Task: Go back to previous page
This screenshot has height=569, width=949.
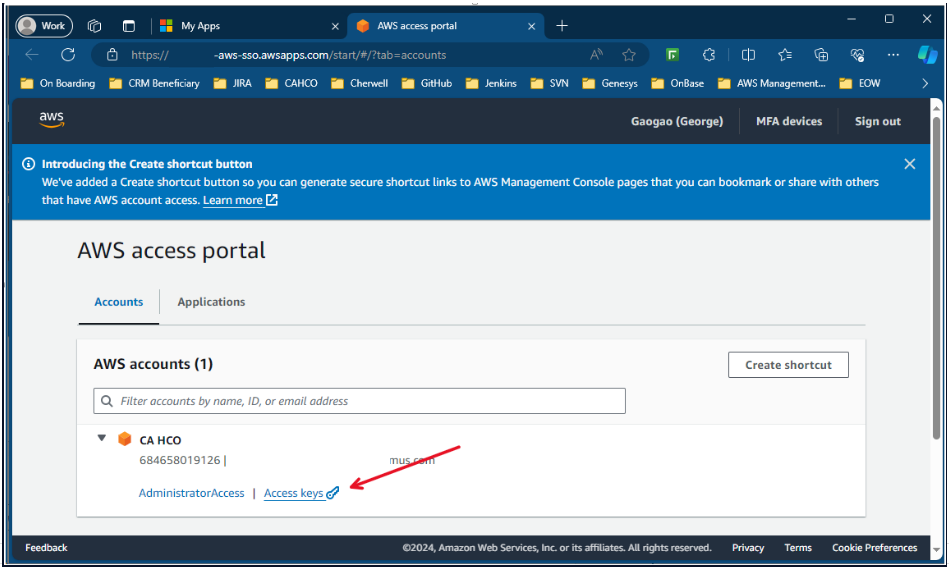Action: click(32, 55)
